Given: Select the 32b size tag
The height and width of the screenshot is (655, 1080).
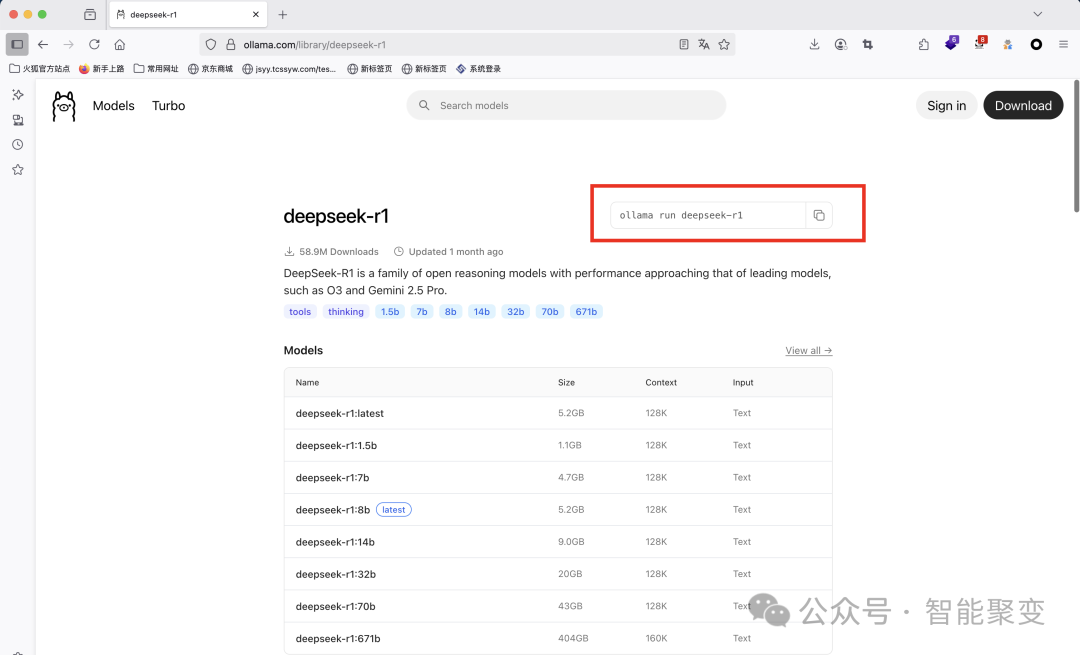Looking at the screenshot, I should (516, 312).
